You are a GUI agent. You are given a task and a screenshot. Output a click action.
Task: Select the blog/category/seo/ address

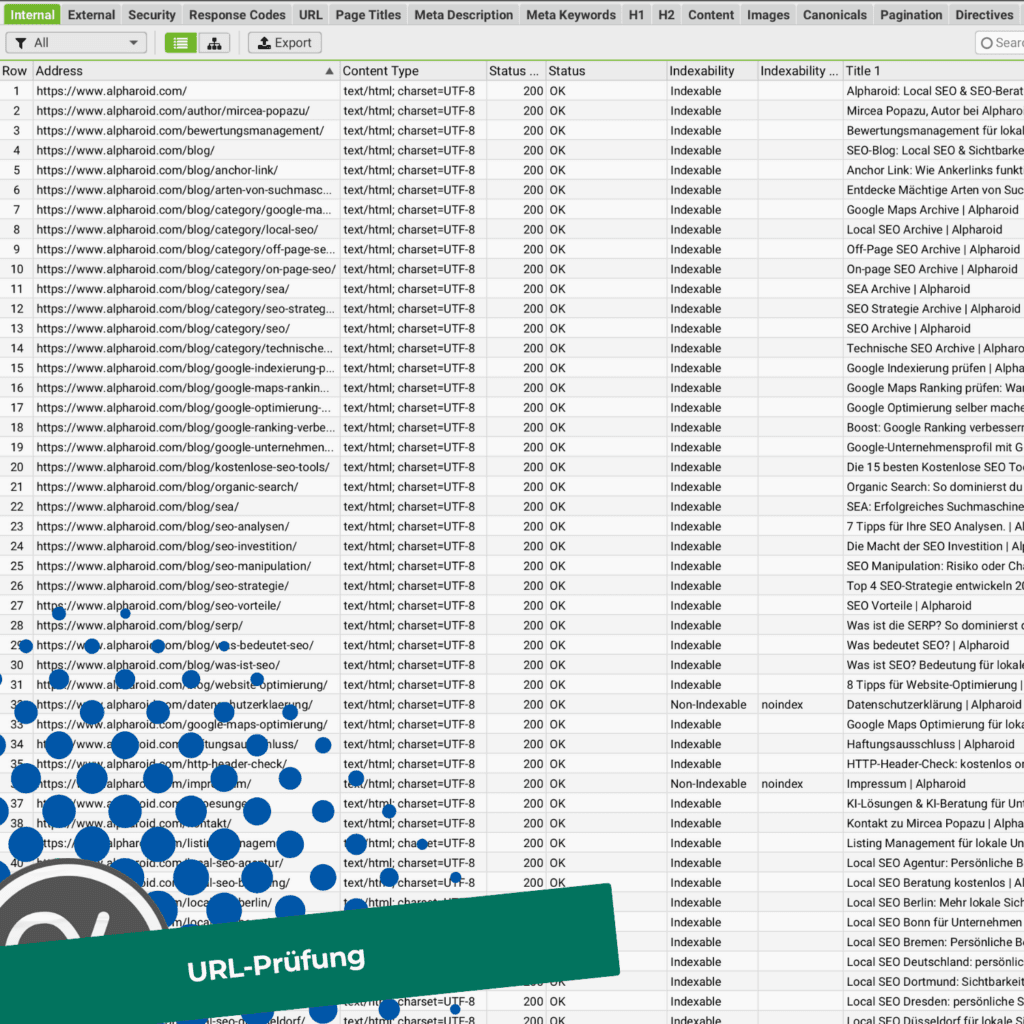point(163,328)
